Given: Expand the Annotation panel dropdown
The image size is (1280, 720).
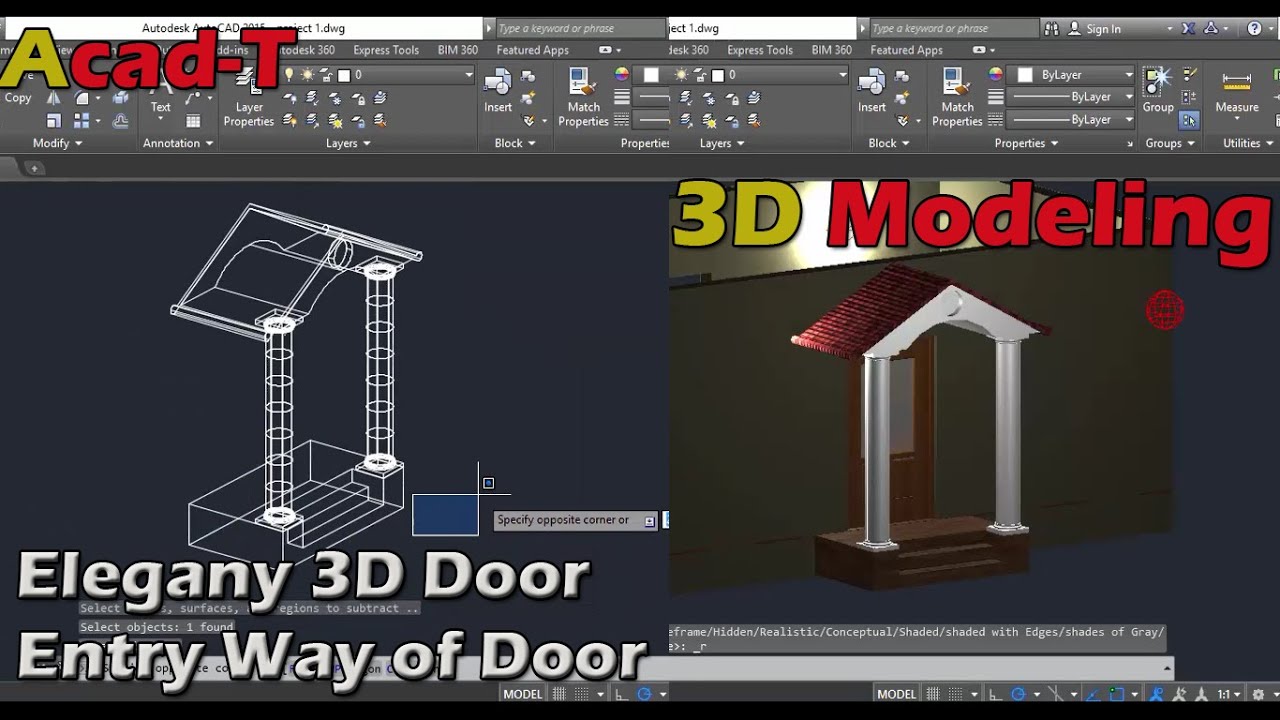Looking at the screenshot, I should pos(178,143).
